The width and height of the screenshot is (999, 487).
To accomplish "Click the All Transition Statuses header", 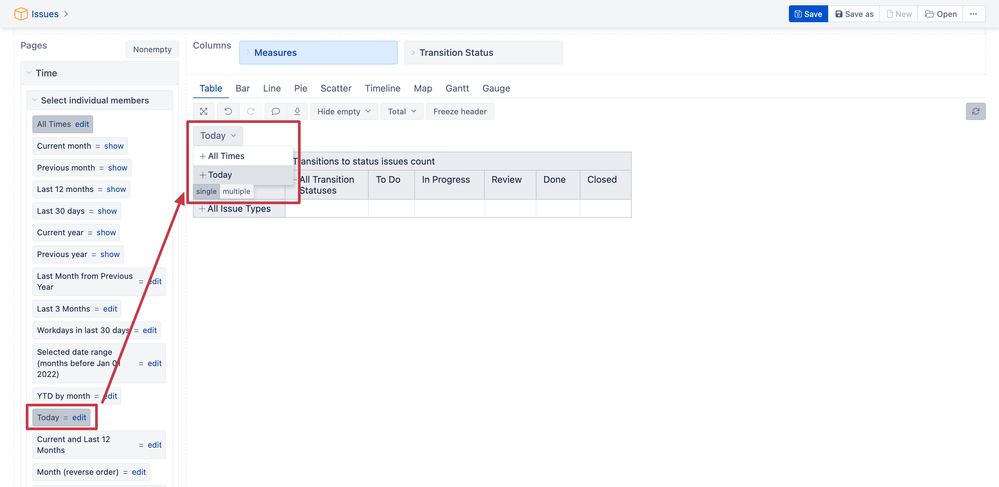I will point(327,185).
